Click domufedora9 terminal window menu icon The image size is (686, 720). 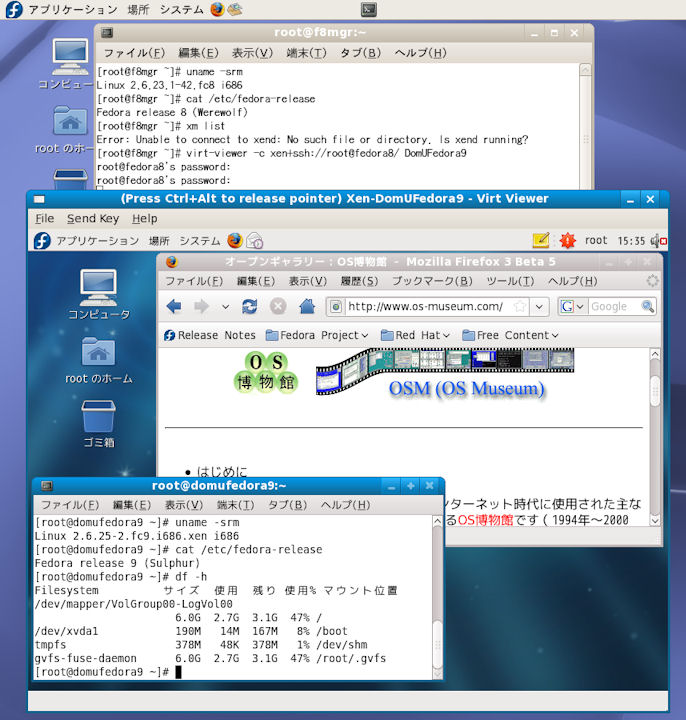click(46, 485)
